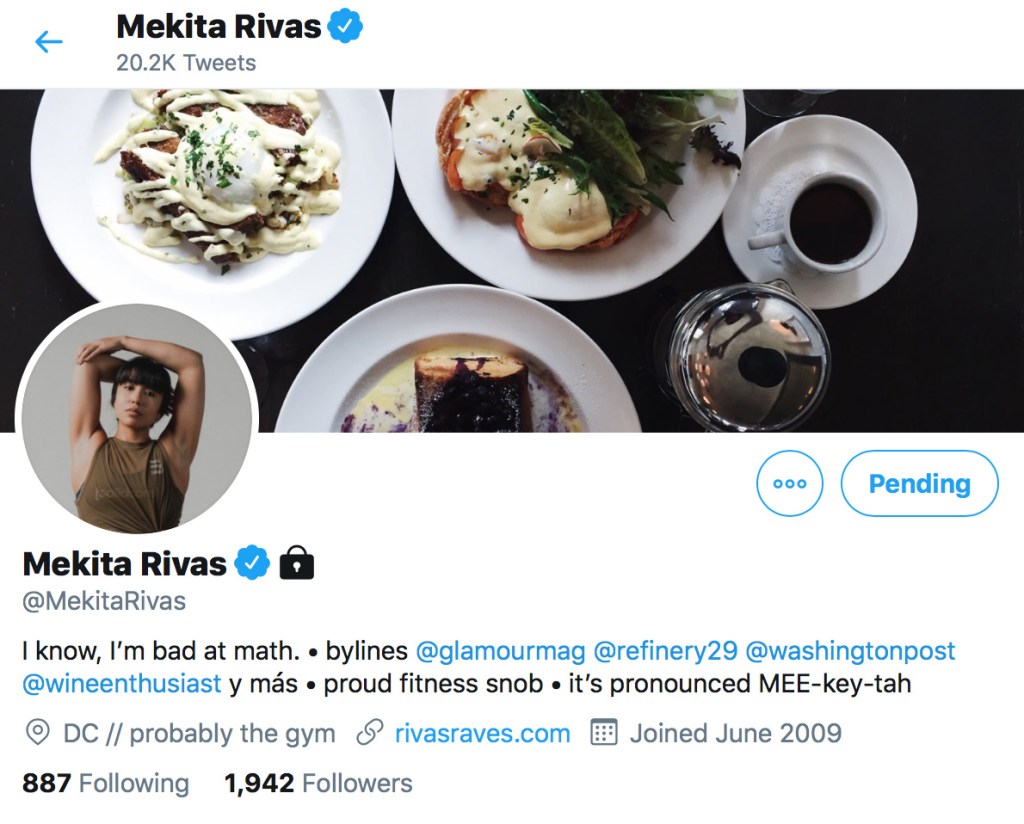Click the 20.2K Tweets count in header

click(x=186, y=63)
